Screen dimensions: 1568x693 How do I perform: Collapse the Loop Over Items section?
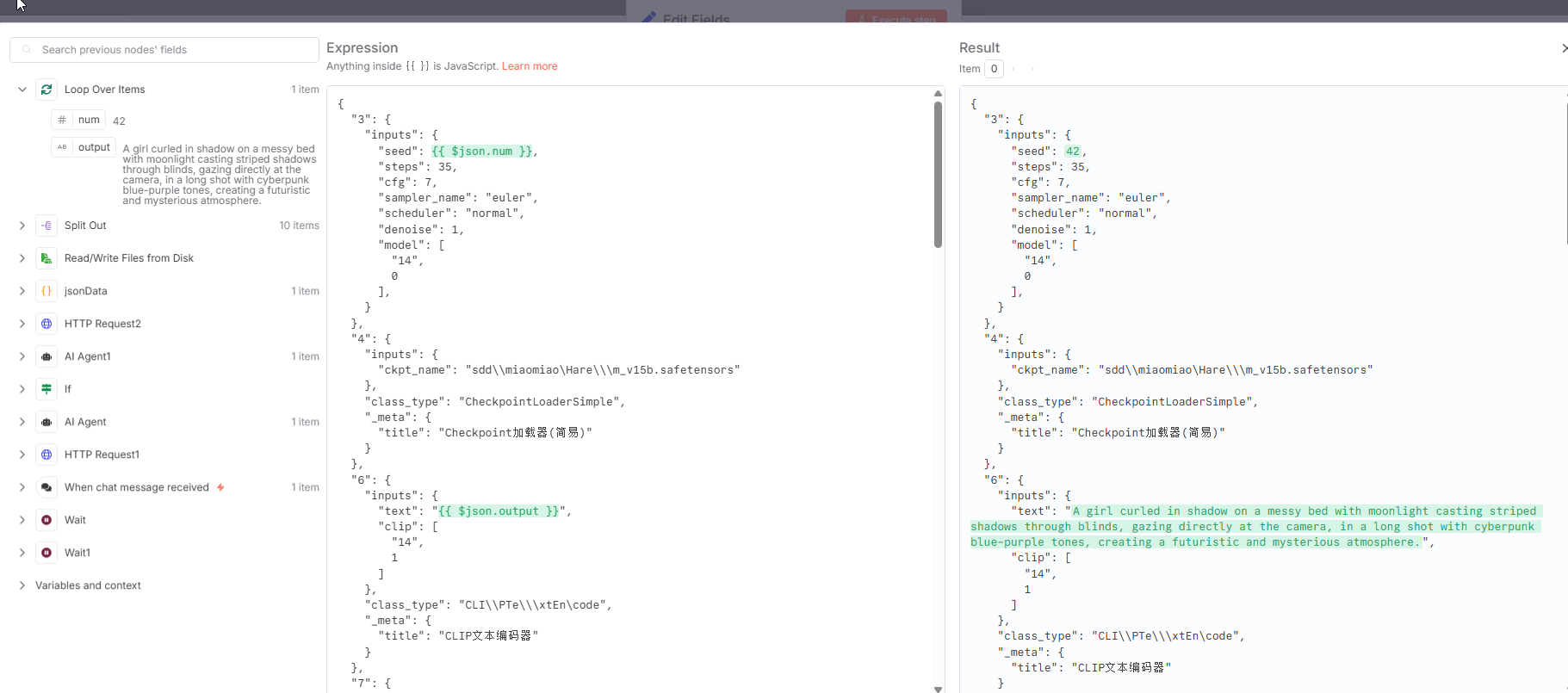[22, 90]
